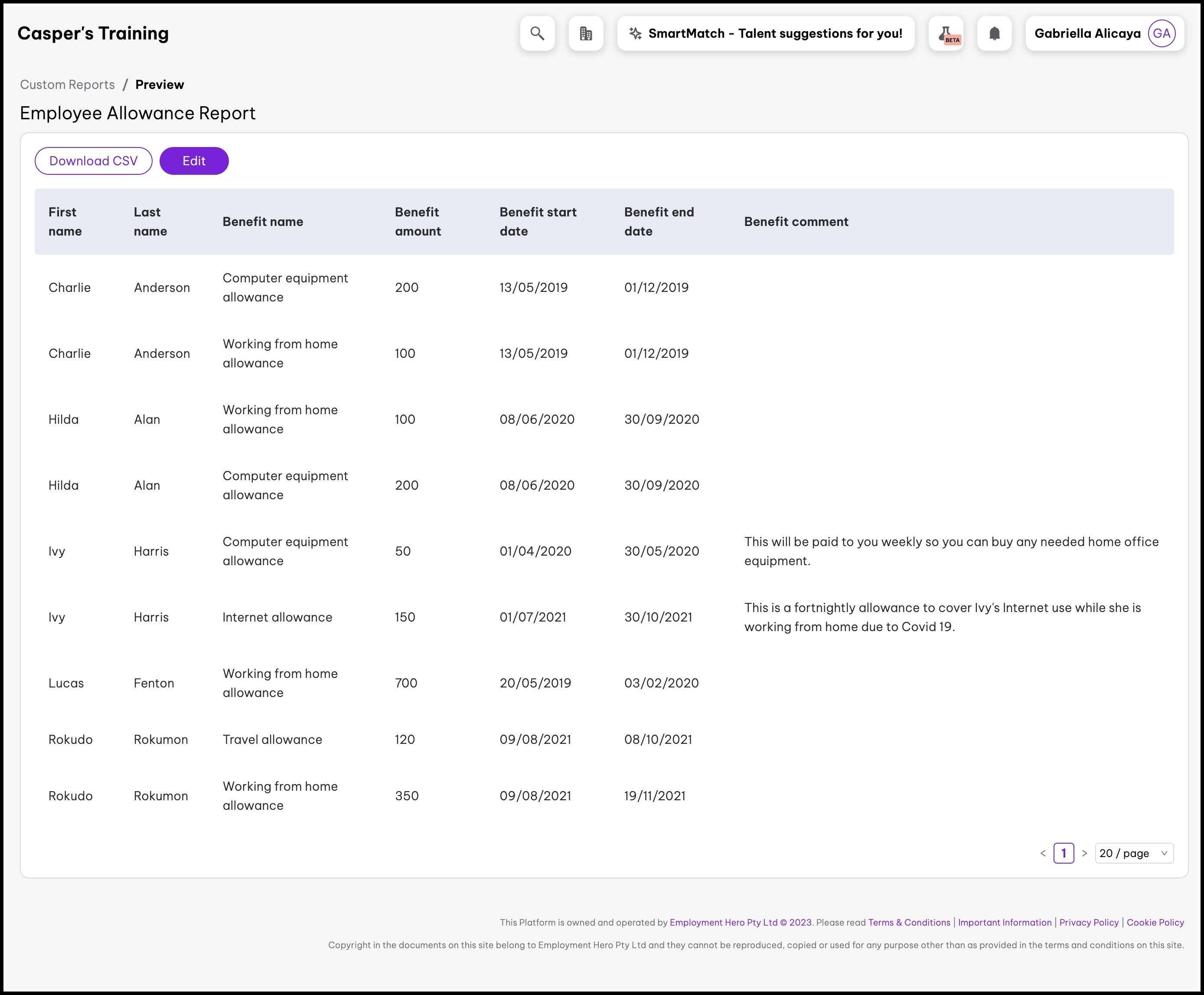Open the notifications bell icon

click(x=994, y=33)
